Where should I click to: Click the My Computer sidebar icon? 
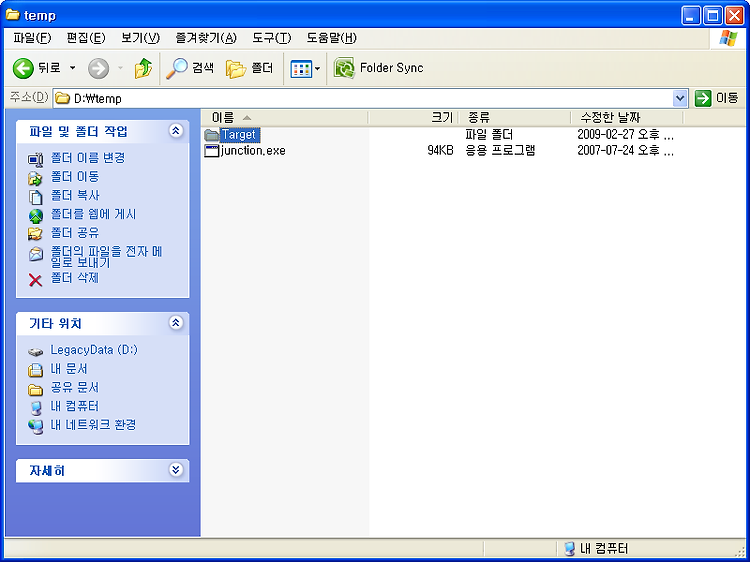35,408
